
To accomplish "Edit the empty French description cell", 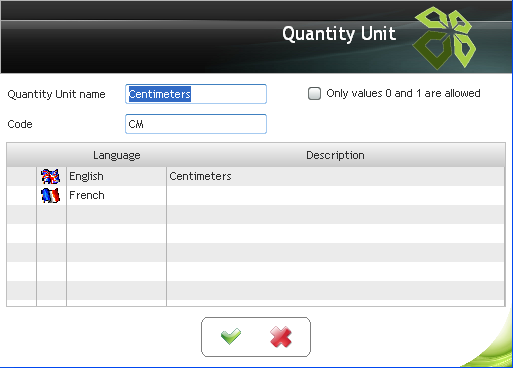I will point(335,195).
